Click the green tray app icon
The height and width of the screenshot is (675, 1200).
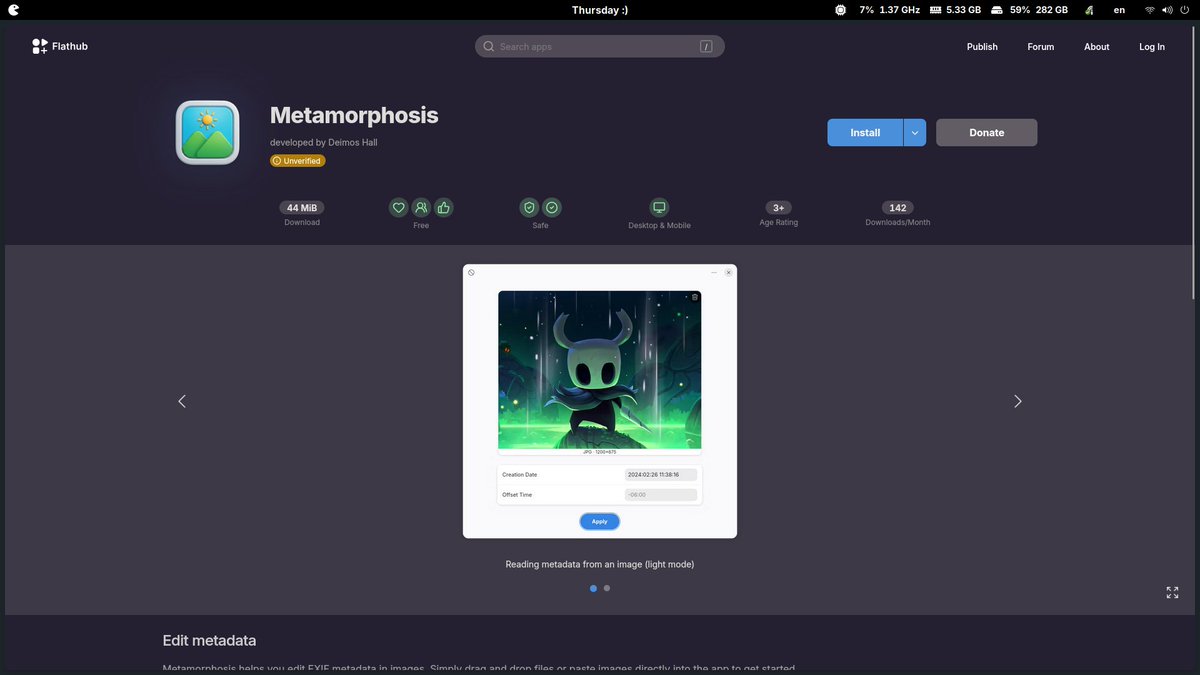click(x=1089, y=10)
